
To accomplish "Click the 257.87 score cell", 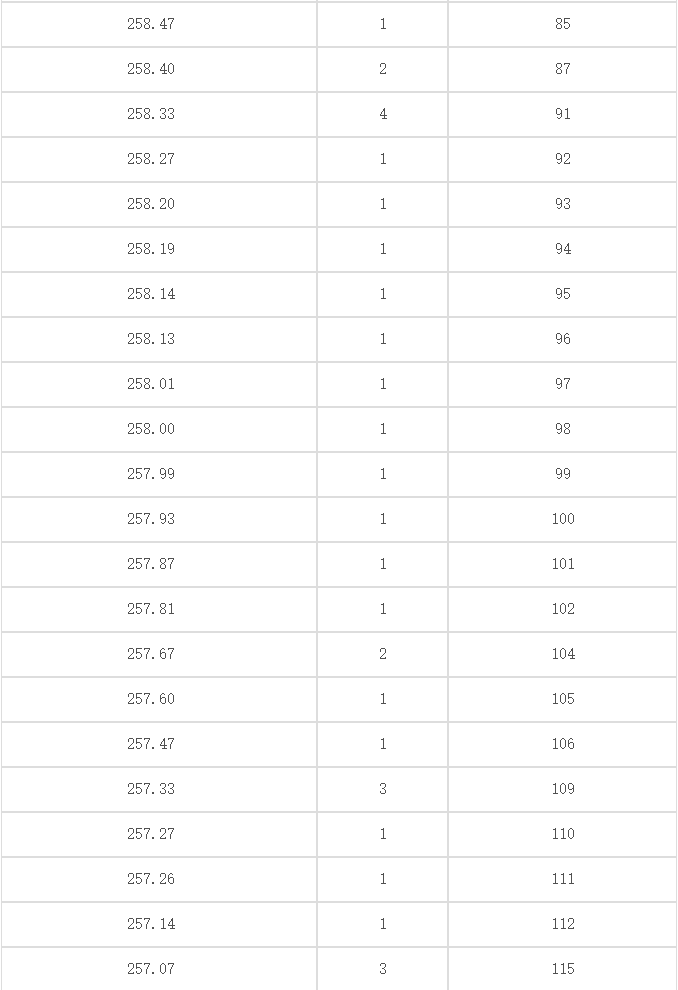I will click(151, 564).
